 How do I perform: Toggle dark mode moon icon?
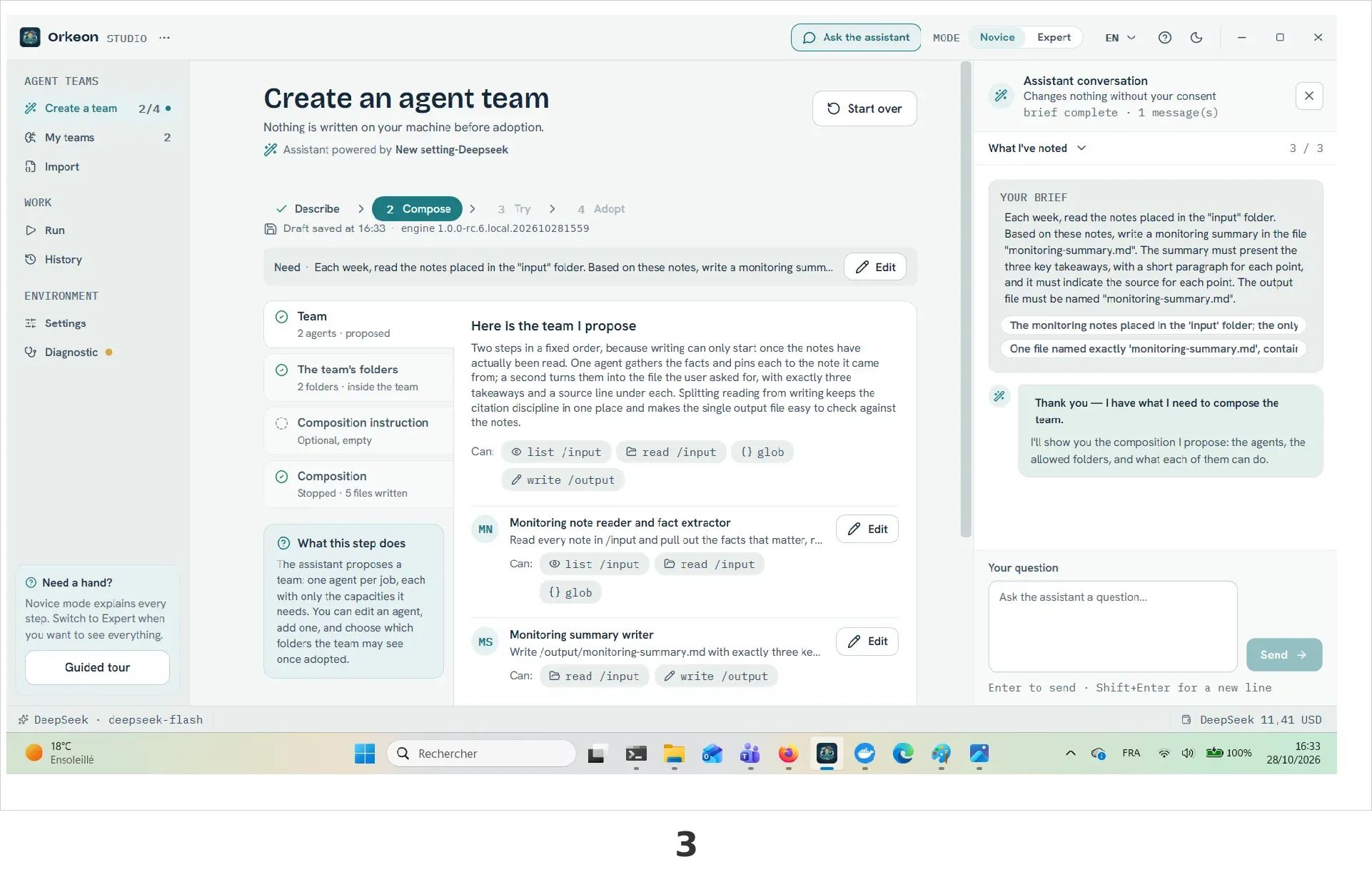[1196, 38]
